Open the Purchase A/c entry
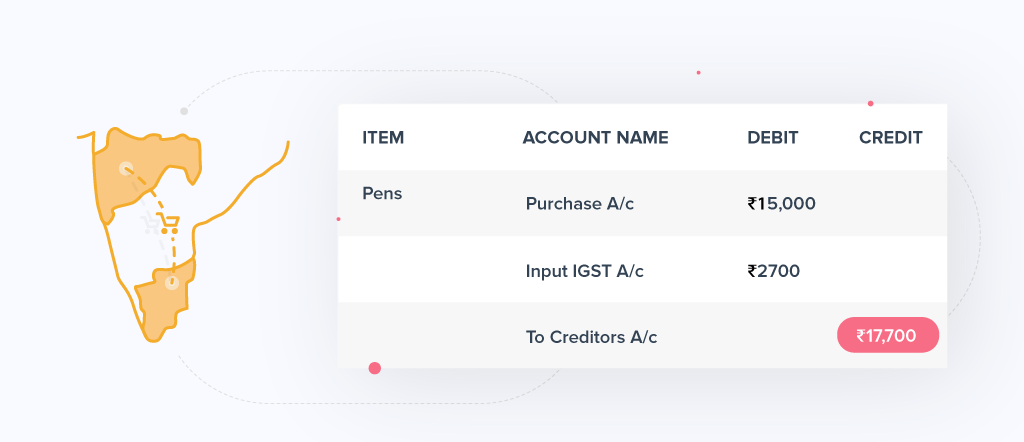Viewport: 1024px width, 442px height. click(580, 204)
